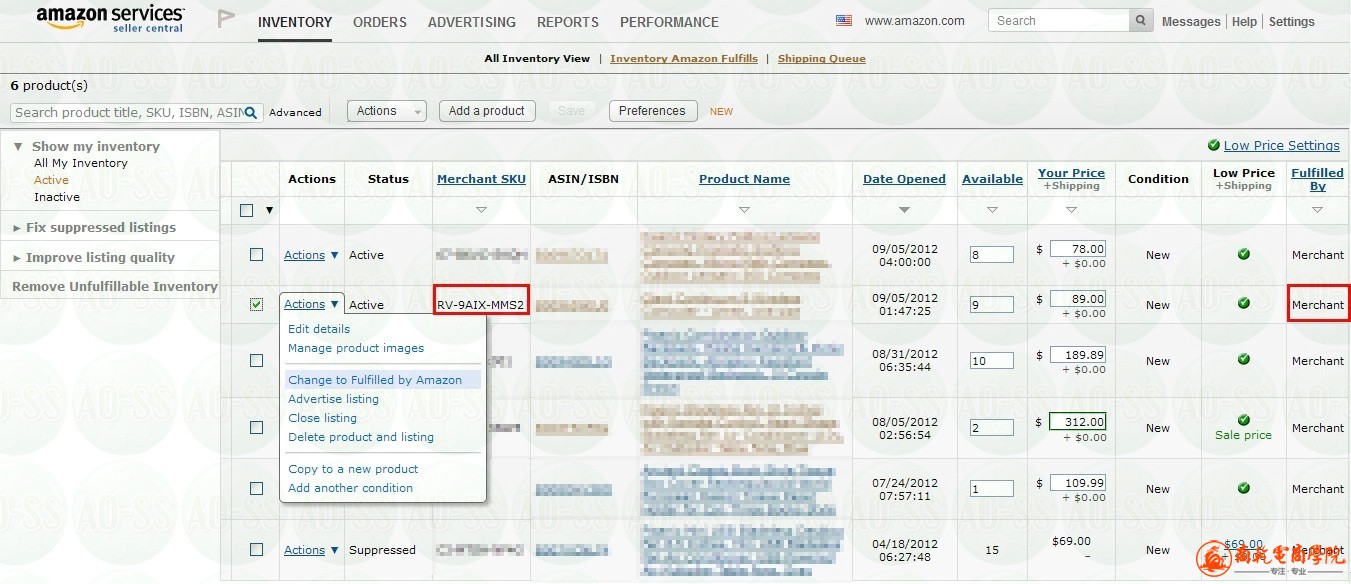The width and height of the screenshot is (1351, 584).
Task: Select Add another condition
Action: point(350,488)
